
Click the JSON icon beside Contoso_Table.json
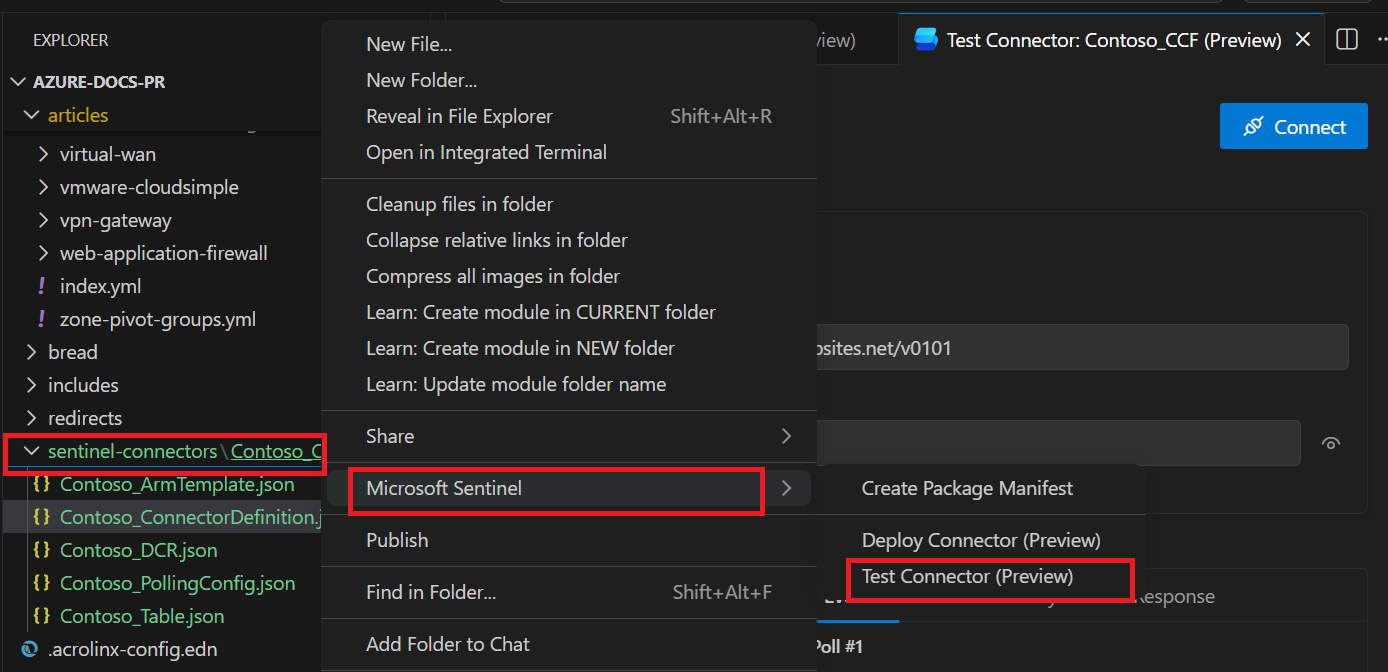pos(42,616)
